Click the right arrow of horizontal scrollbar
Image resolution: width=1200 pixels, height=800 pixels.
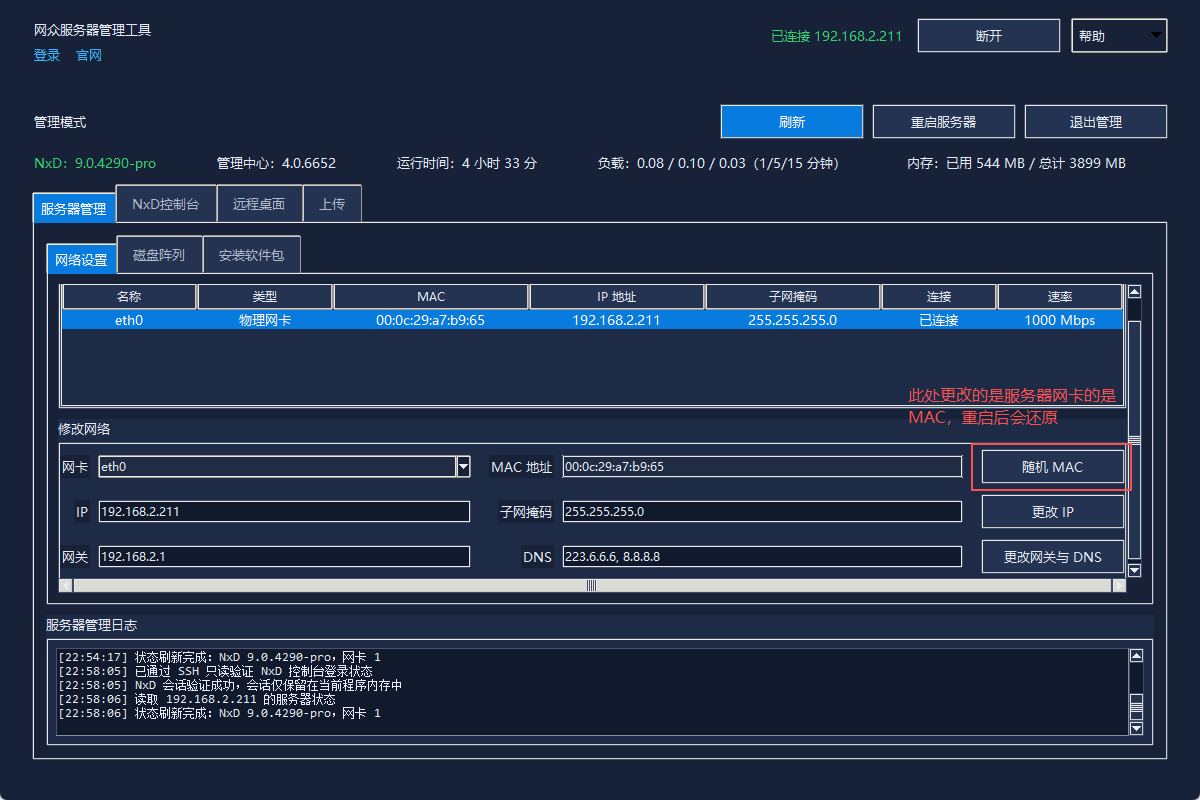click(x=1118, y=585)
